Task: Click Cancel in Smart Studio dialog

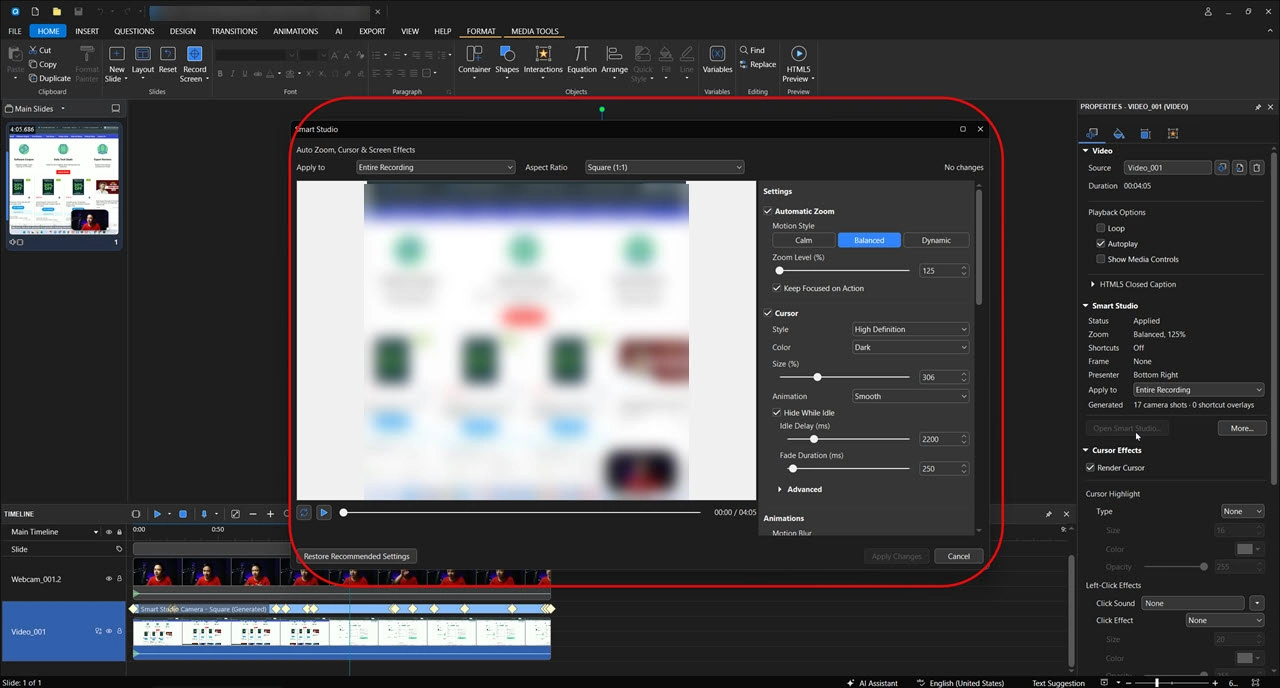Action: click(959, 556)
